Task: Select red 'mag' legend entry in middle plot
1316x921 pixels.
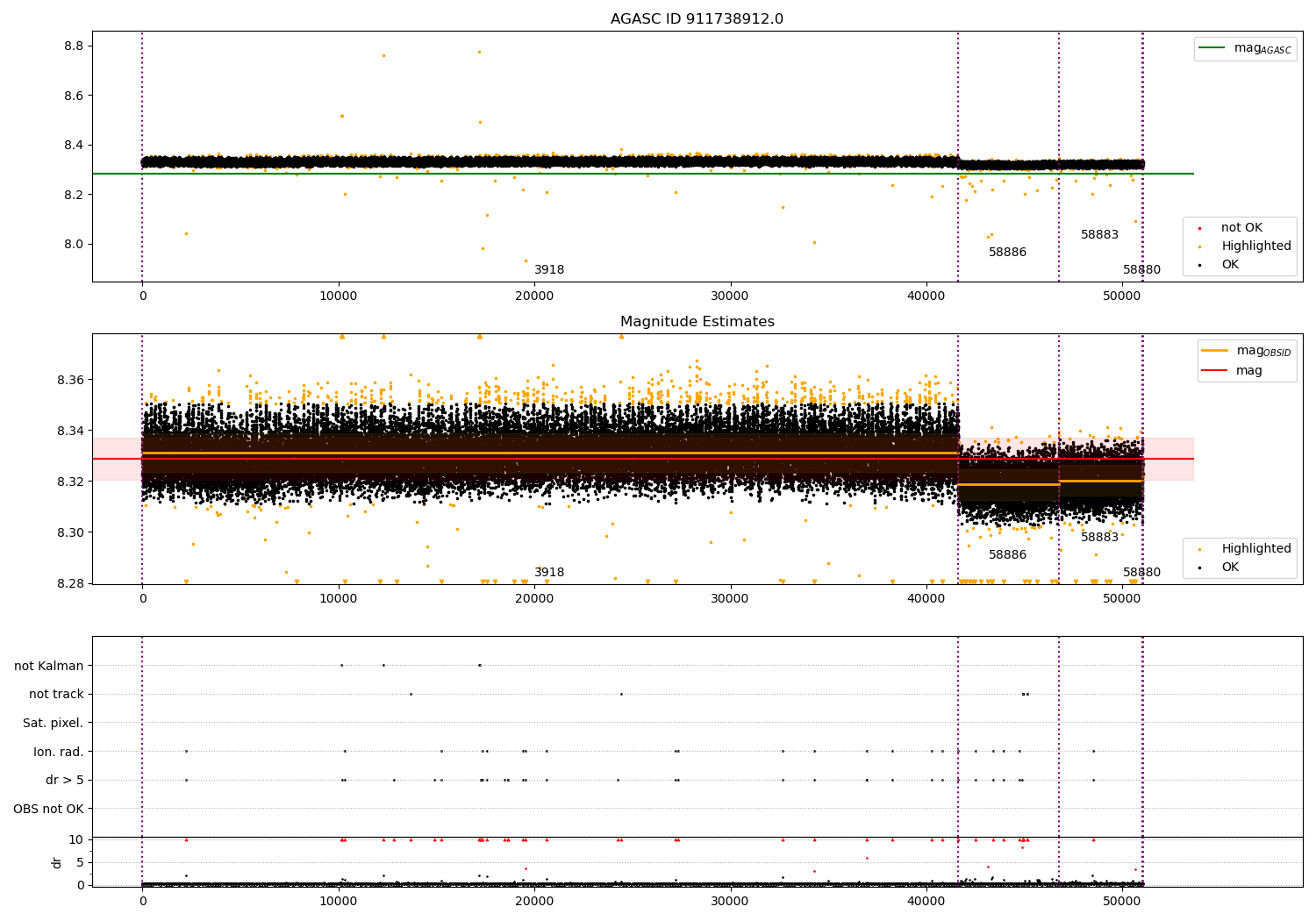Action: tap(1233, 370)
